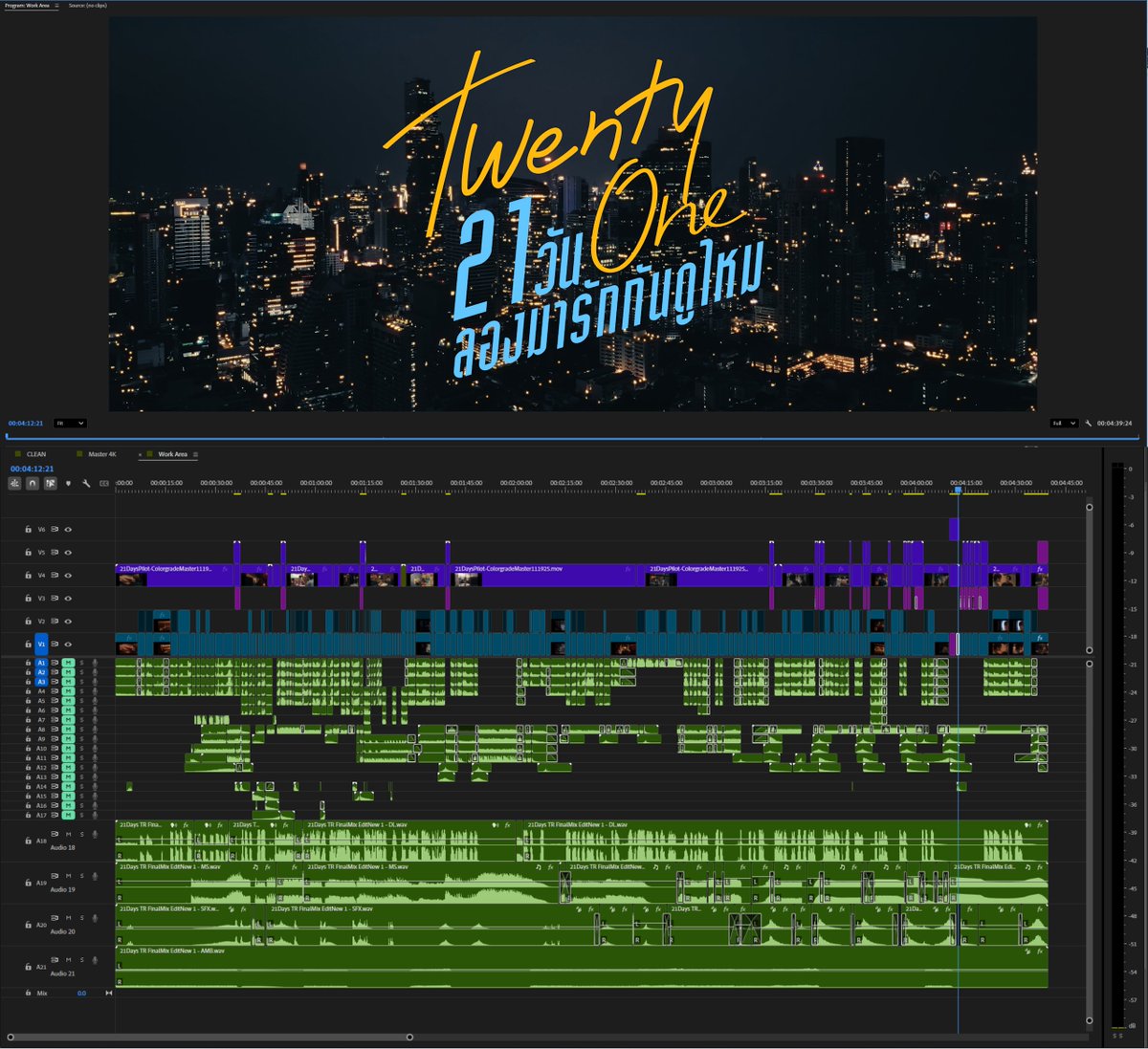Click the audio tracks vertical scrollbar
The image size is (1148, 1049).
pos(1089,841)
